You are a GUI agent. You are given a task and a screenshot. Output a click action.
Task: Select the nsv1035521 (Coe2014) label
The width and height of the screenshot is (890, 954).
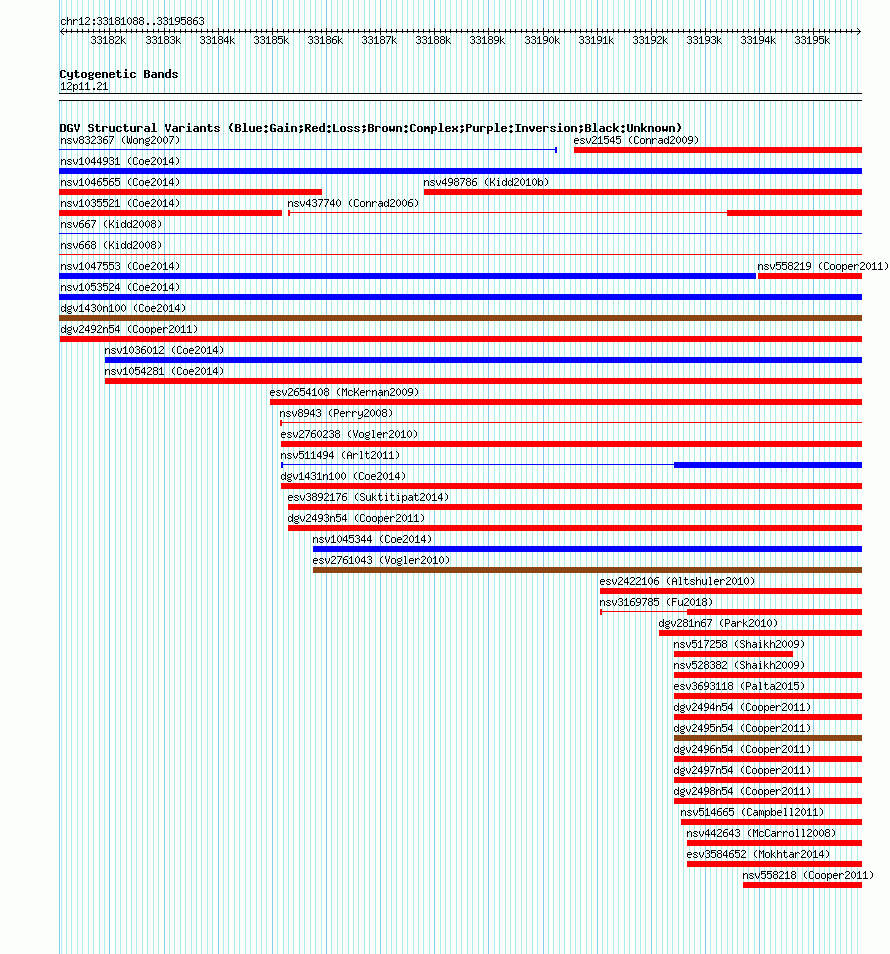(120, 203)
